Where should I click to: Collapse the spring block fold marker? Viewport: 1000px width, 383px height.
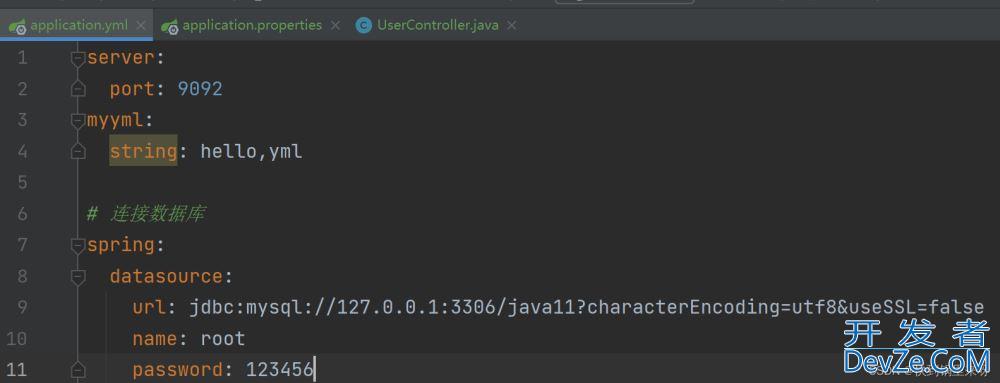click(78, 245)
